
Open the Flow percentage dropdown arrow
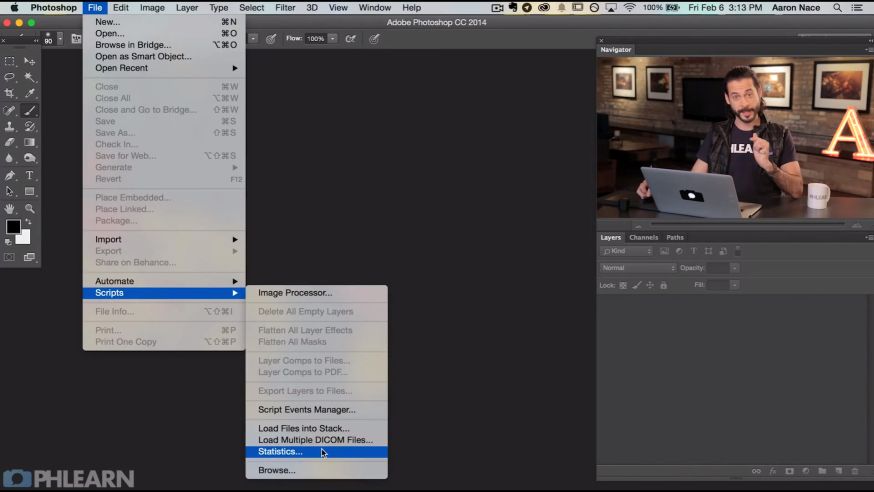[x=333, y=39]
